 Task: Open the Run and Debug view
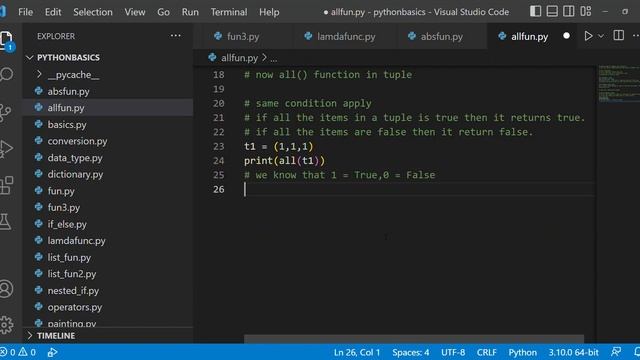coord(6,149)
